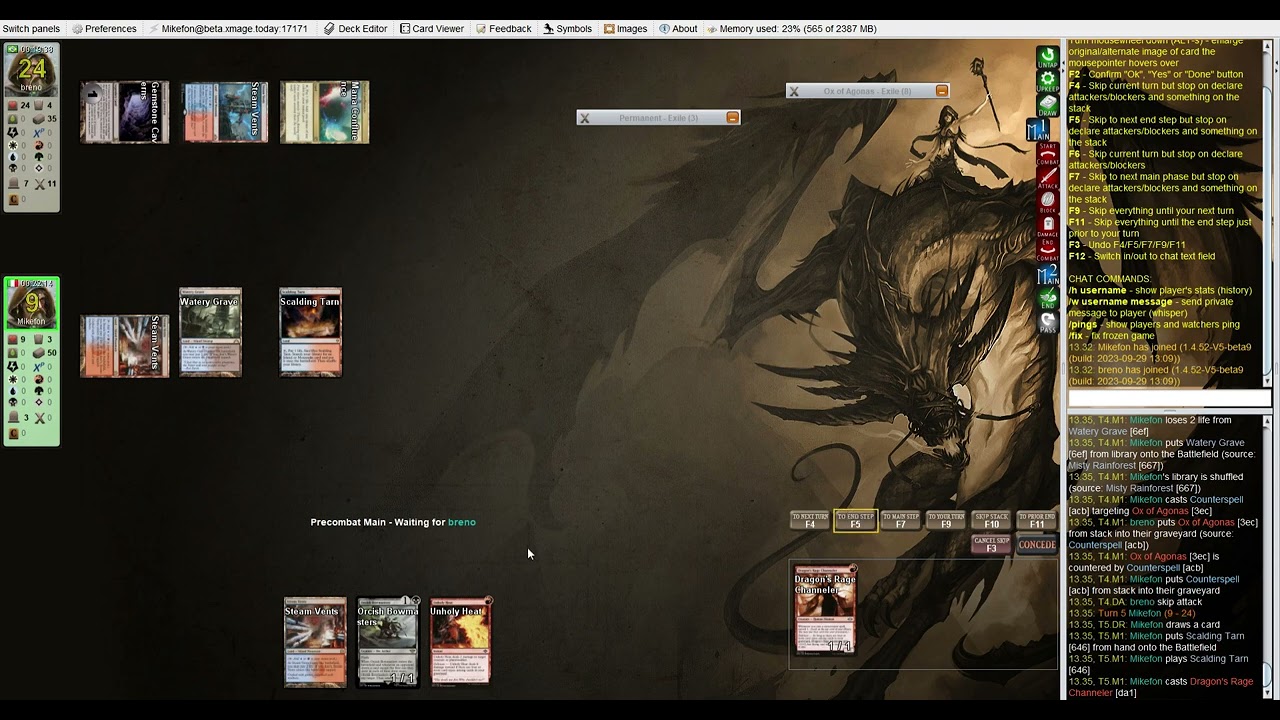Open the Card Viewer
Viewport: 1280px width, 720px height.
tap(432, 29)
